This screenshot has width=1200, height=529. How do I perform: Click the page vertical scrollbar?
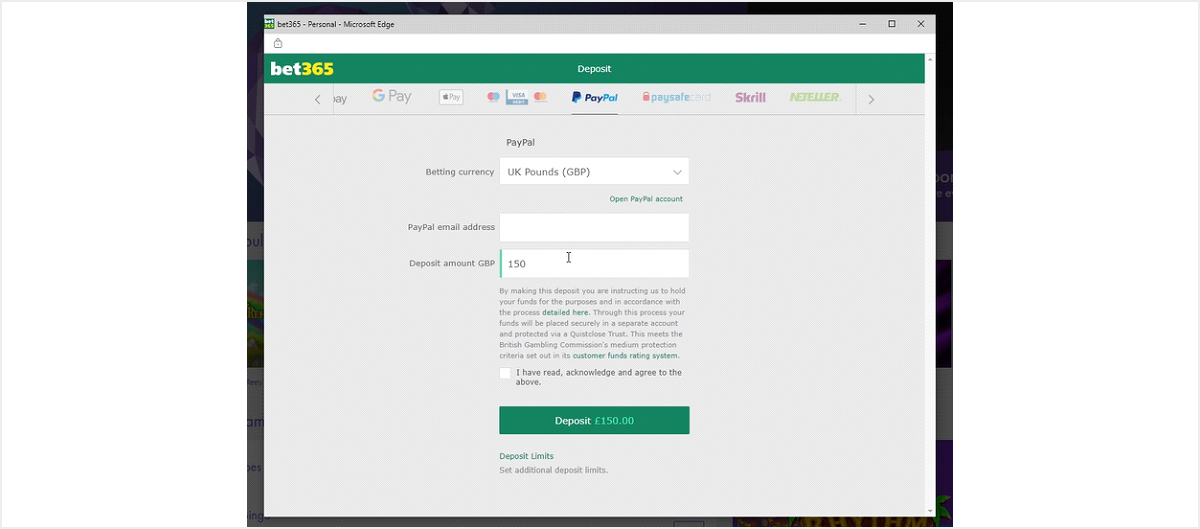(x=929, y=285)
